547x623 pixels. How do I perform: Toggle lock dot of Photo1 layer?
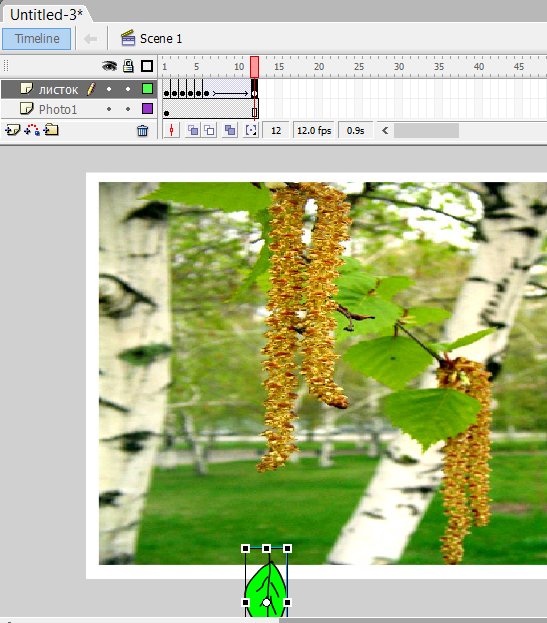128,109
